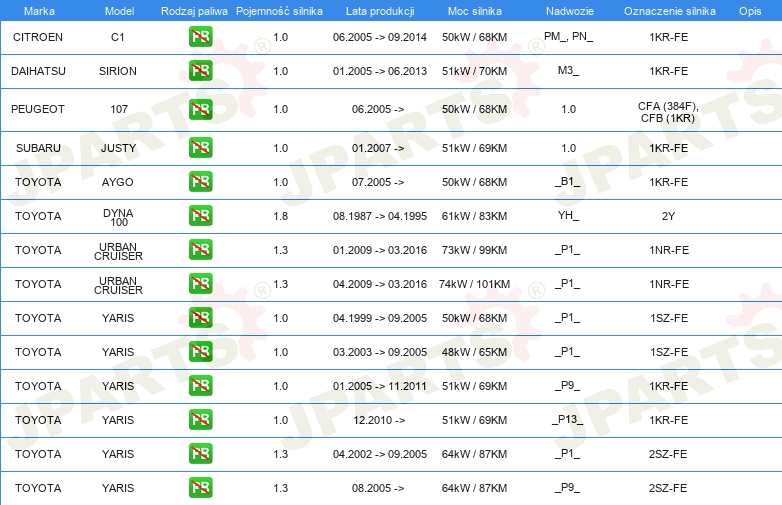Click the Model column header

(x=119, y=11)
